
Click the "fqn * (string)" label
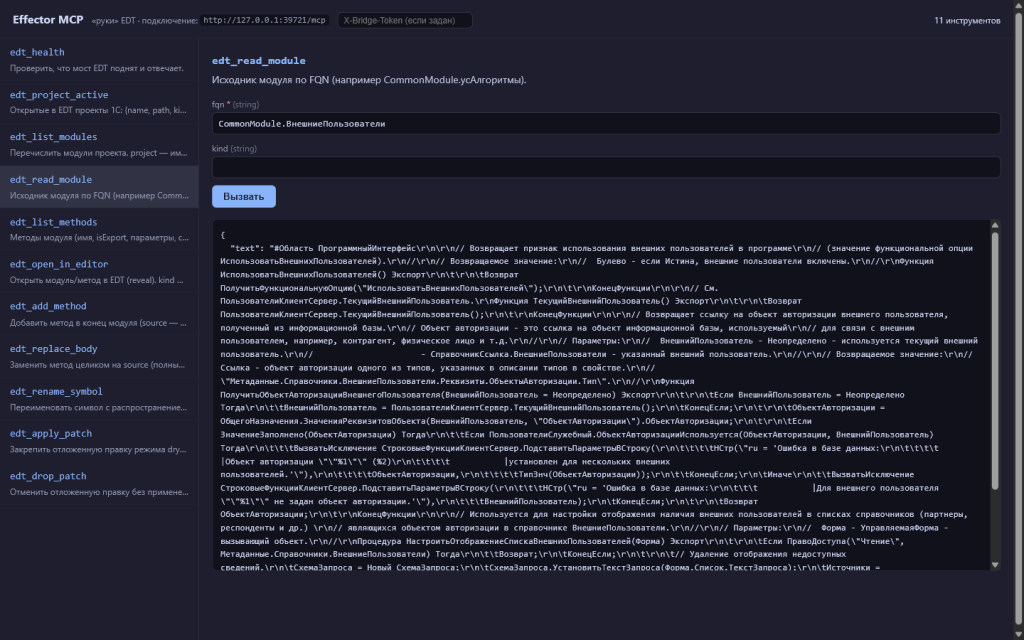[235, 104]
